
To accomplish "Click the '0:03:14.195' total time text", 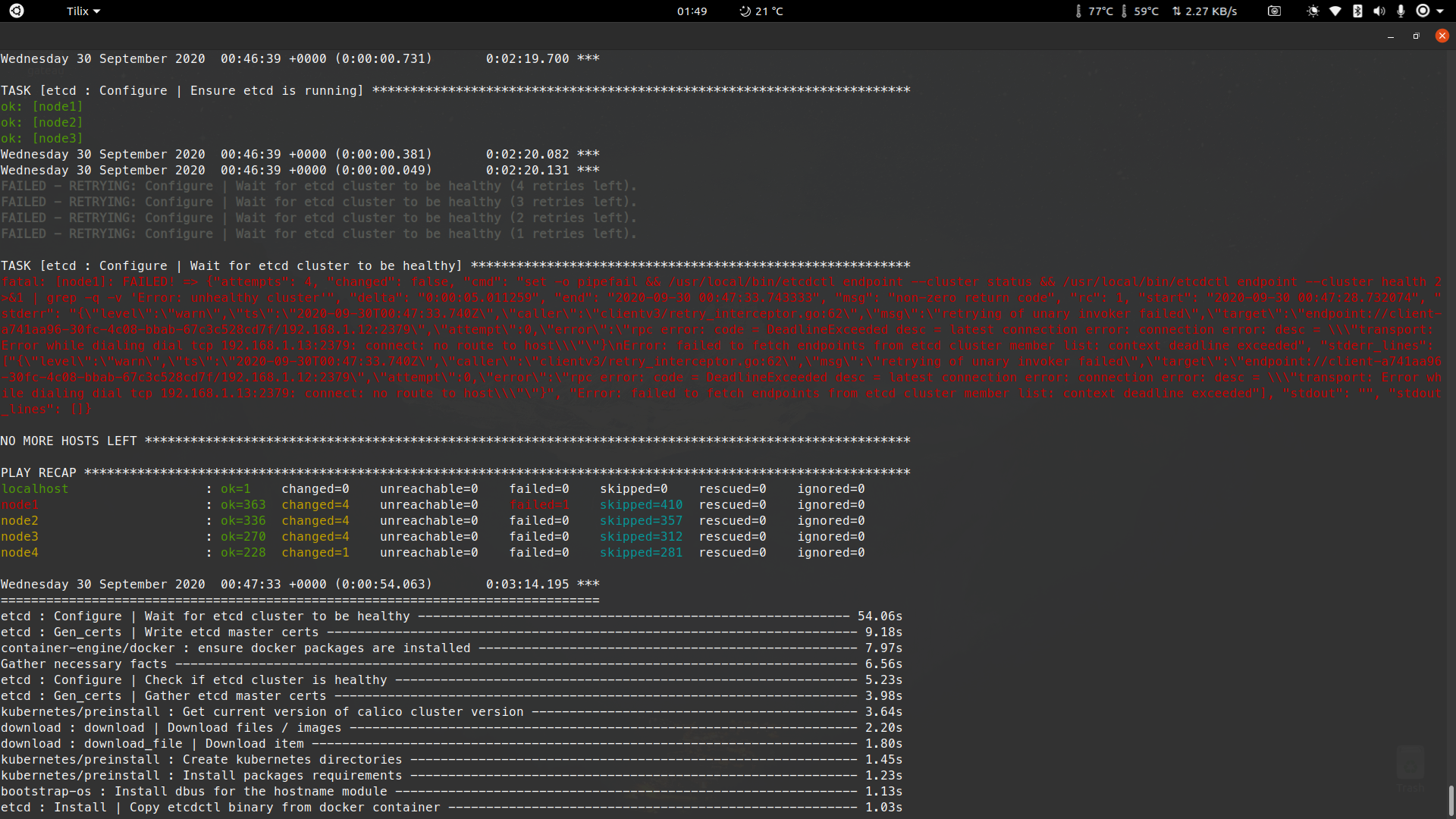I will 528,584.
